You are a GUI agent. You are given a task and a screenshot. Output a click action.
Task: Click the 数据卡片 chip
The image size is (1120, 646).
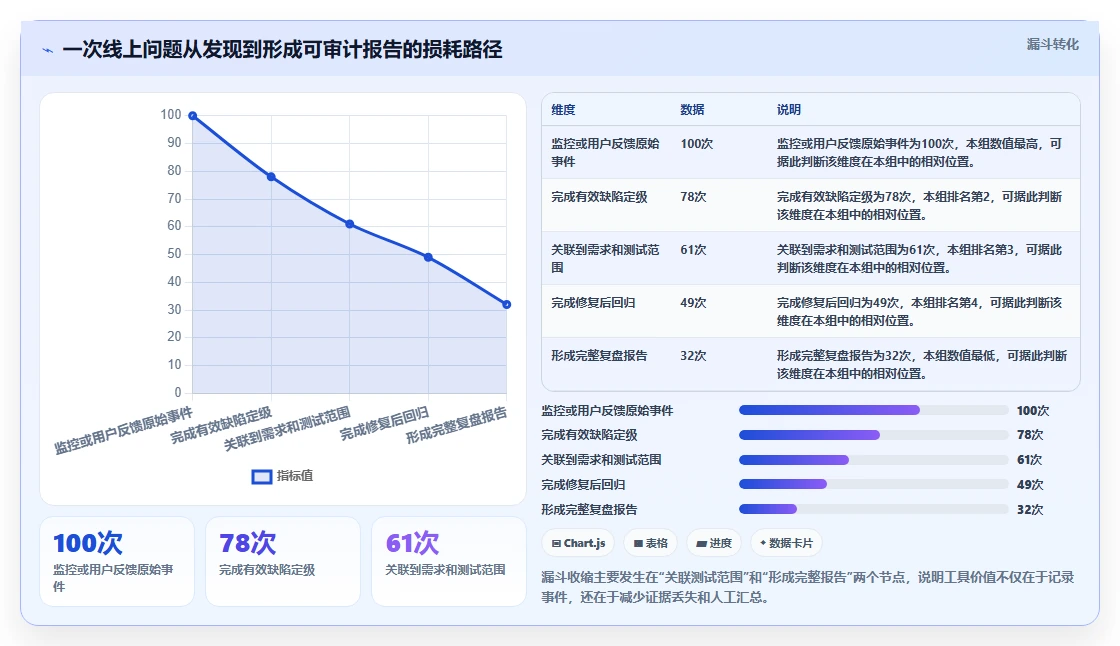point(786,543)
